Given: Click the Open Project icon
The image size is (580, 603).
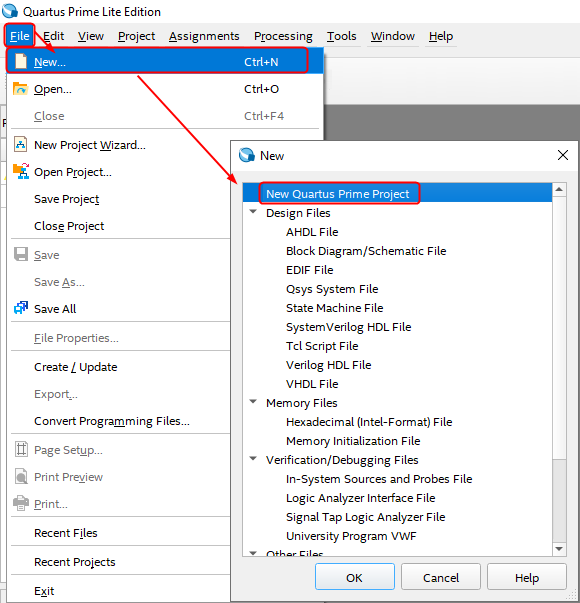Looking at the screenshot, I should tap(21, 172).
